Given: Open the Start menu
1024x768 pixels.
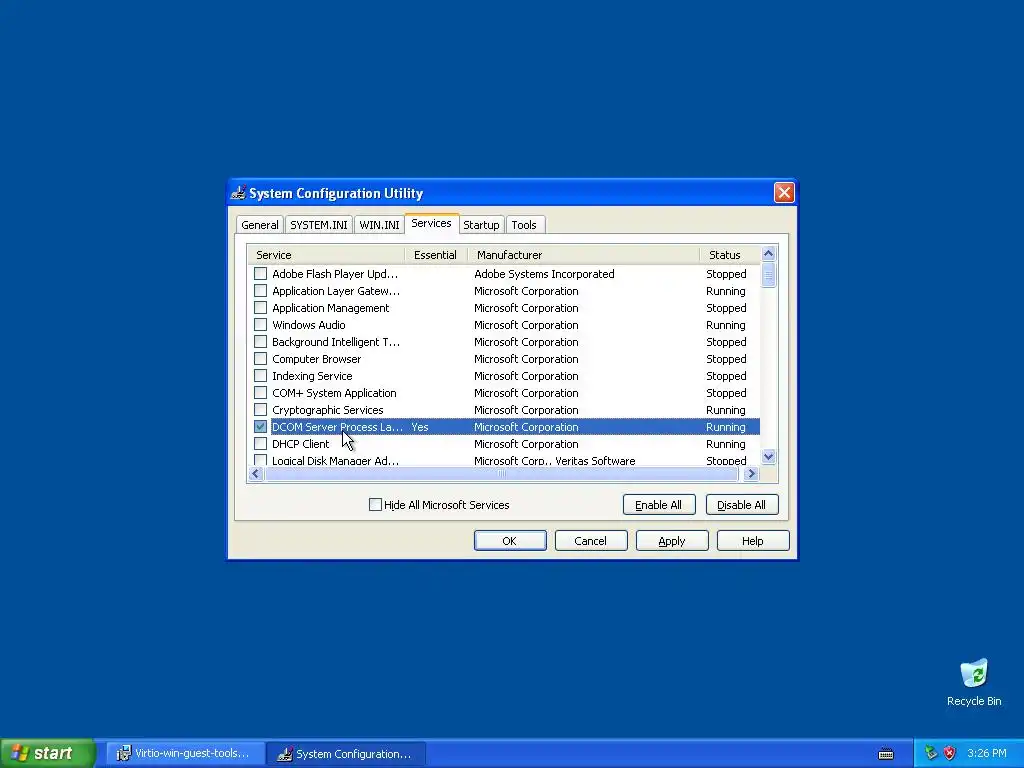Looking at the screenshot, I should tap(48, 753).
